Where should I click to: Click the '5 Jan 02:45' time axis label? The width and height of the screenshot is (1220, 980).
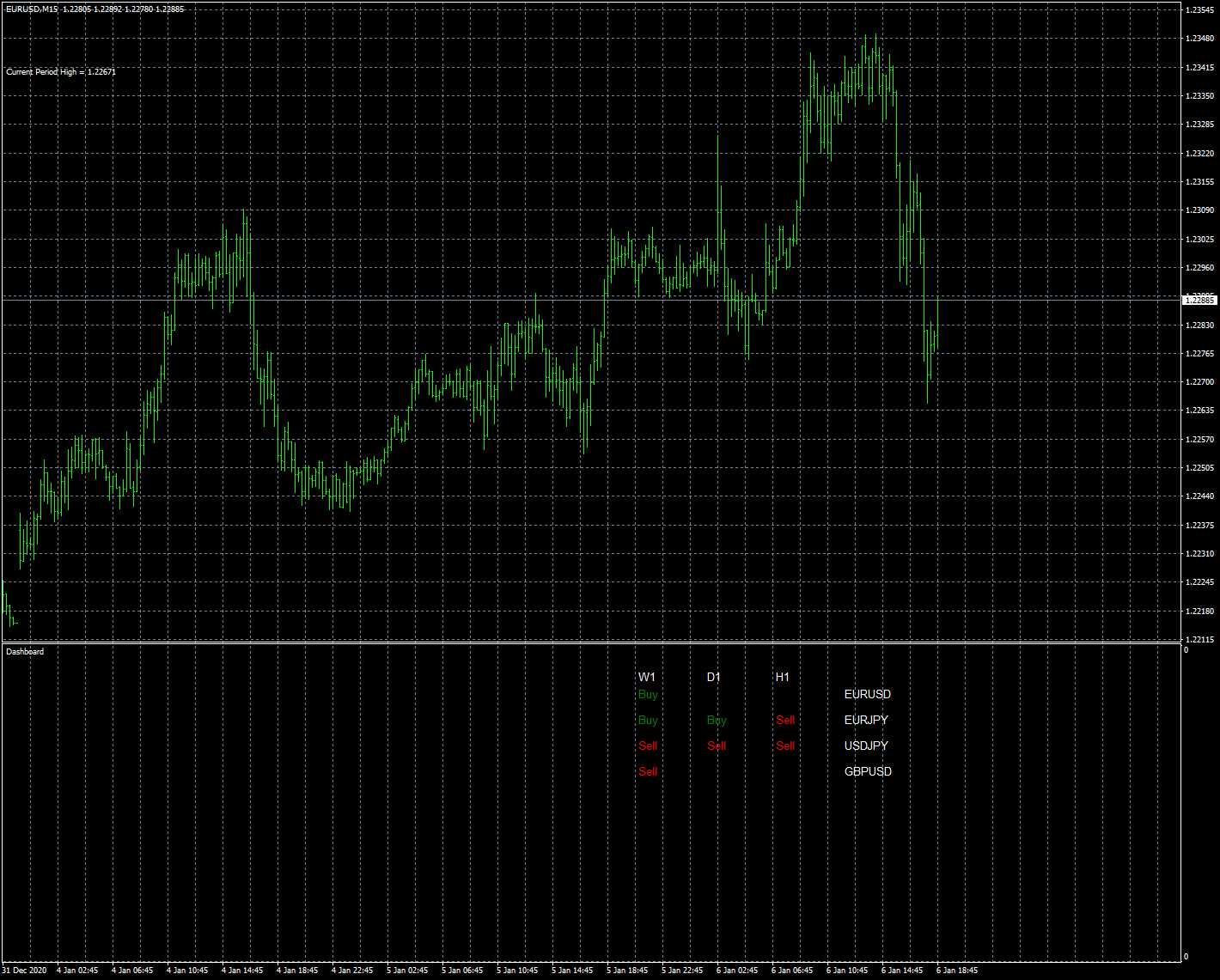tap(407, 971)
